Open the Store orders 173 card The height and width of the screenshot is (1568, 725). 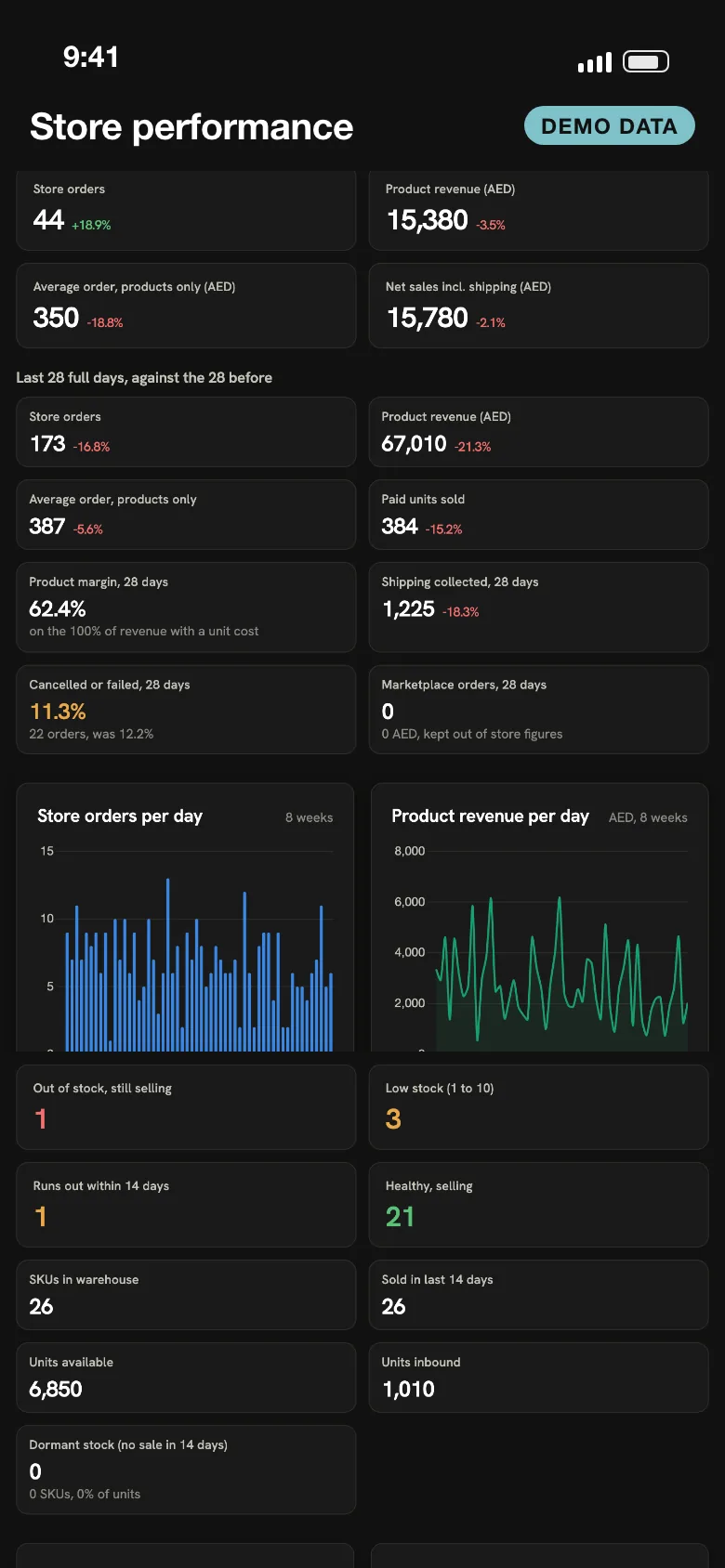click(x=186, y=432)
